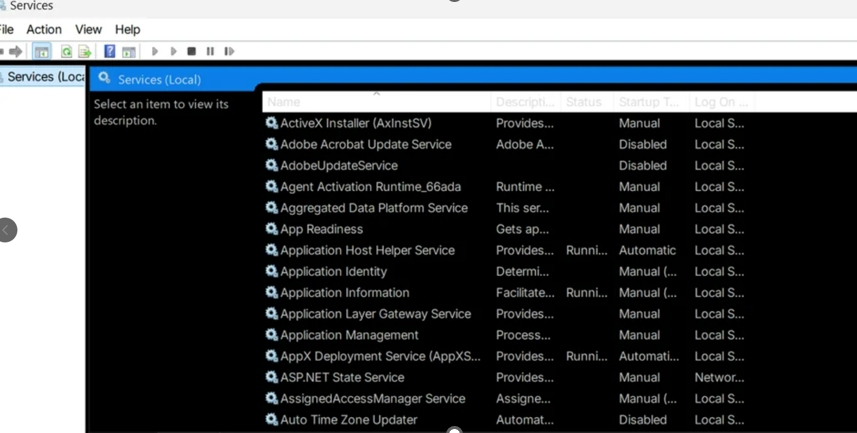Click the Pause Service toolbar icon
The width and height of the screenshot is (857, 433).
(x=210, y=51)
